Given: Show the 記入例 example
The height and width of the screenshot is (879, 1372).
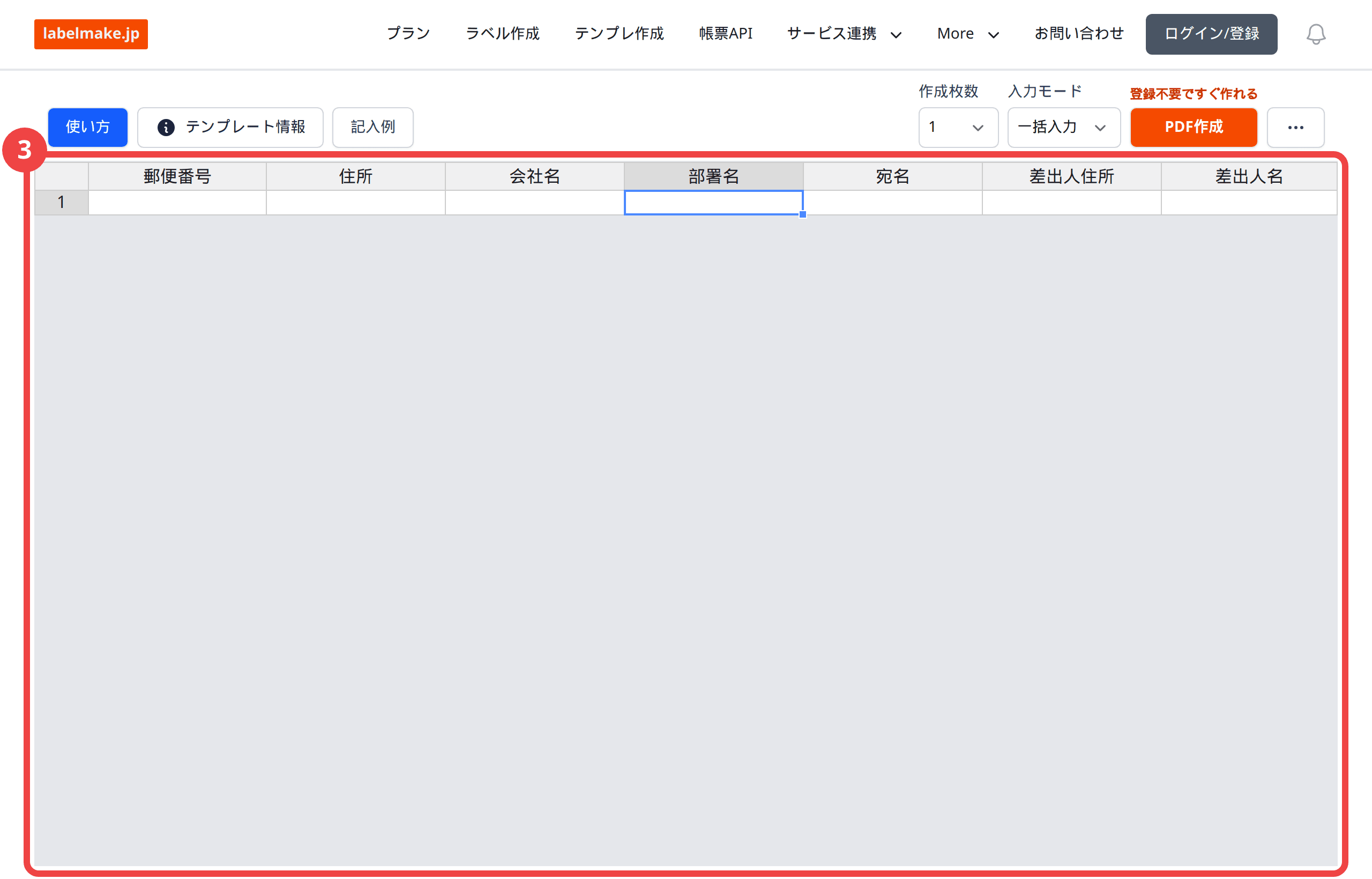Looking at the screenshot, I should tap(372, 127).
